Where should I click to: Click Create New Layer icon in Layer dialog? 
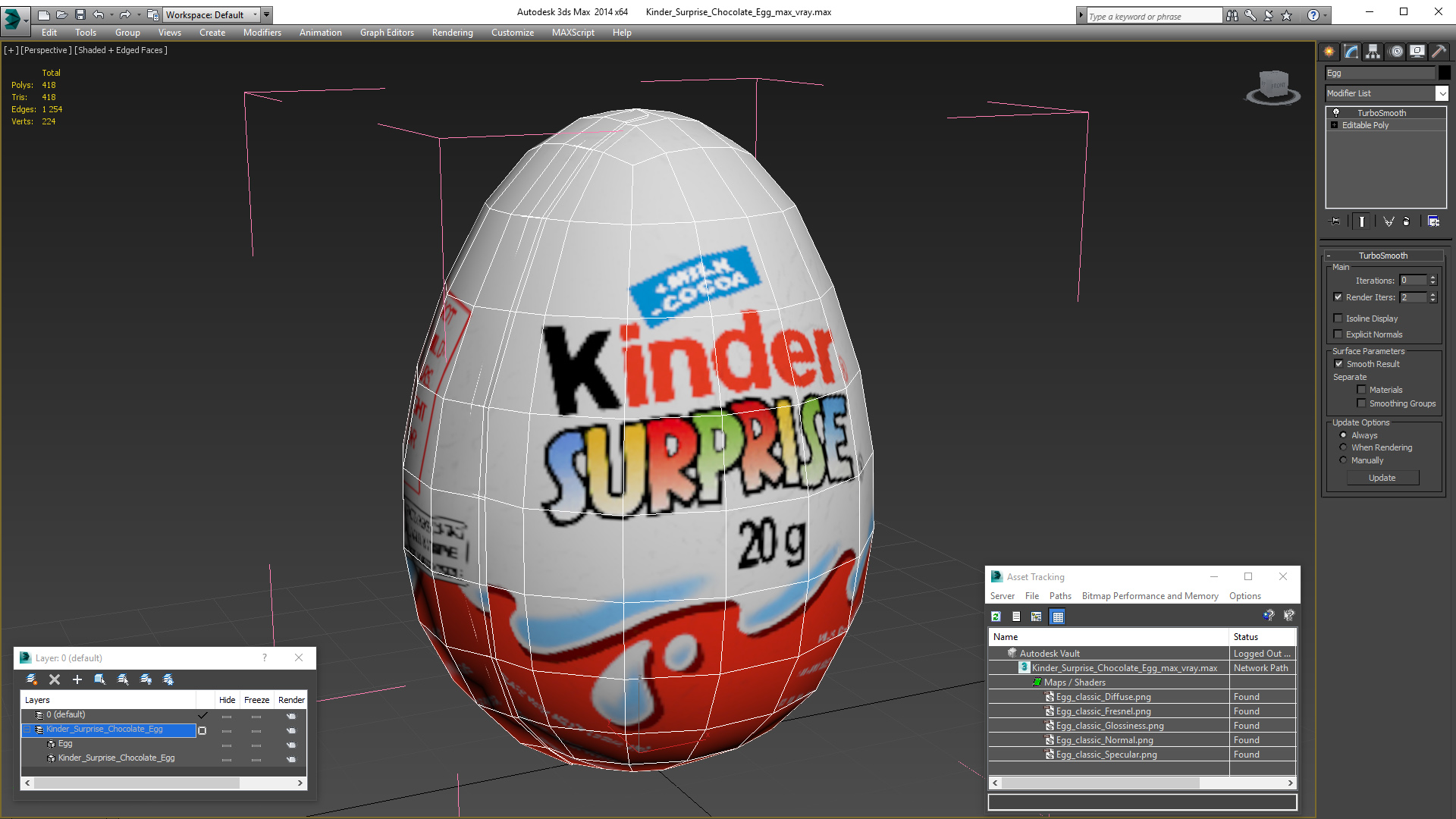32,679
